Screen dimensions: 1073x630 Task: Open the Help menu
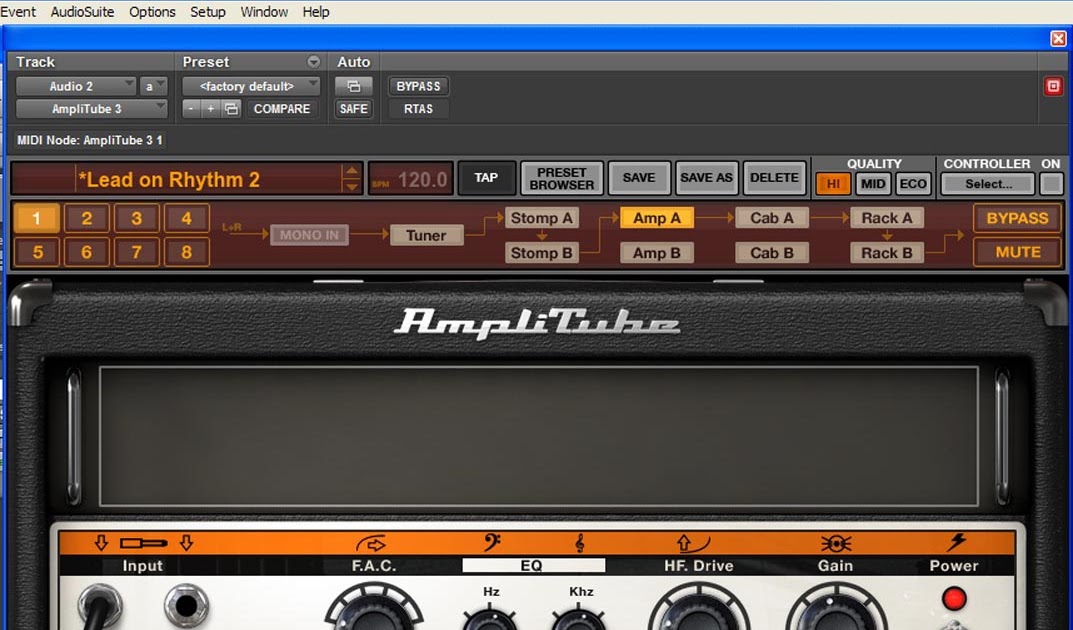tap(315, 12)
